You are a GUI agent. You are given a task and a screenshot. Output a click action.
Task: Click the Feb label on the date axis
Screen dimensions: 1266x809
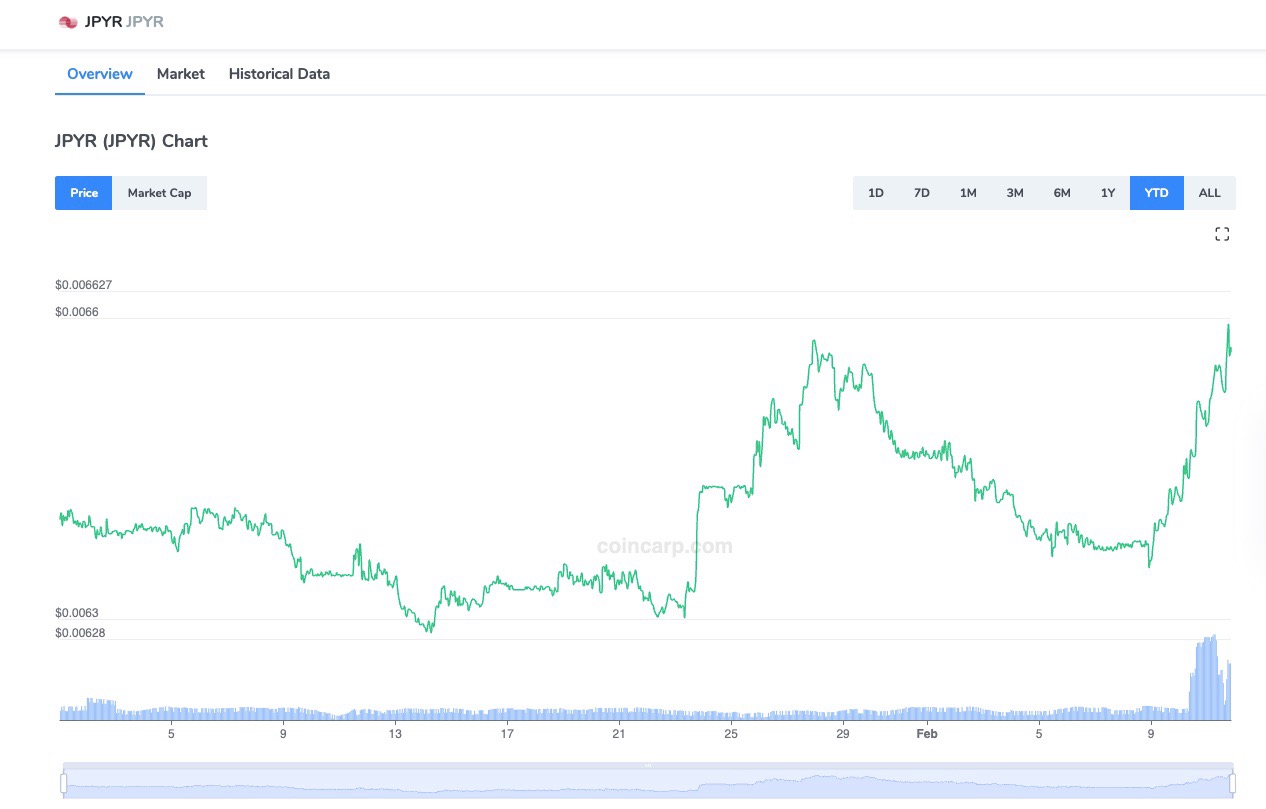(x=926, y=733)
